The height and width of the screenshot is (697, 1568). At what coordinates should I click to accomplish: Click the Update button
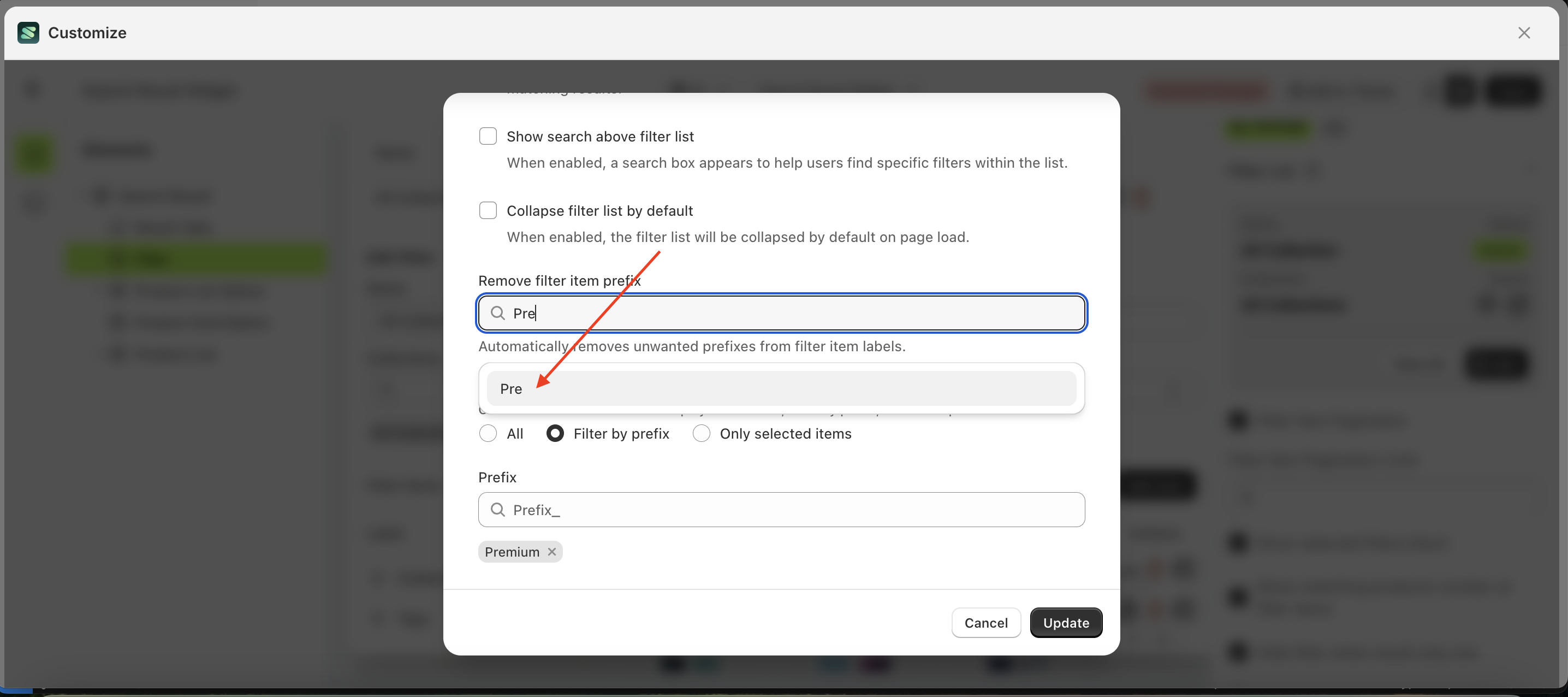coord(1066,623)
